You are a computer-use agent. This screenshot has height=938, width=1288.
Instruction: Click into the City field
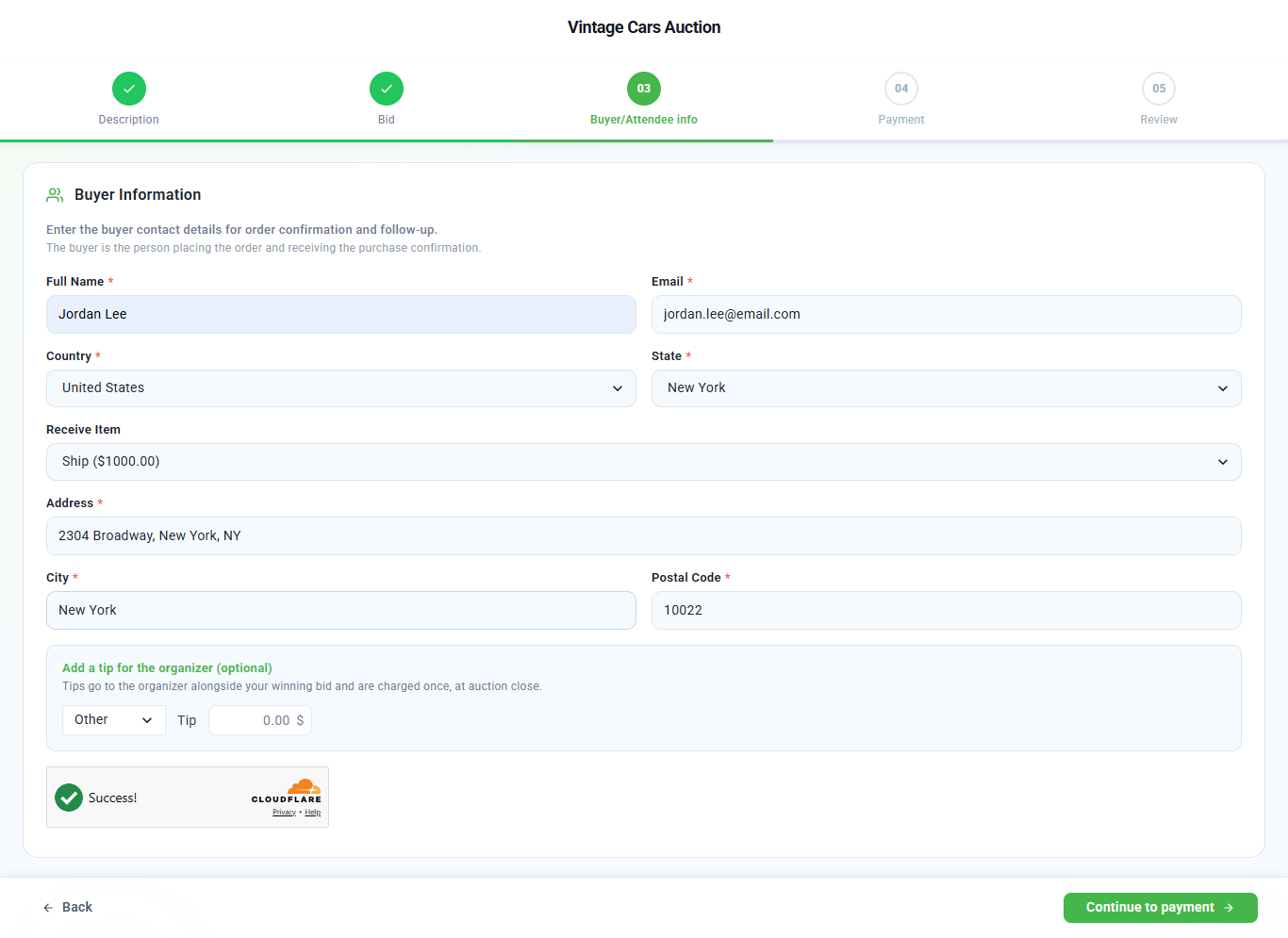pos(341,611)
